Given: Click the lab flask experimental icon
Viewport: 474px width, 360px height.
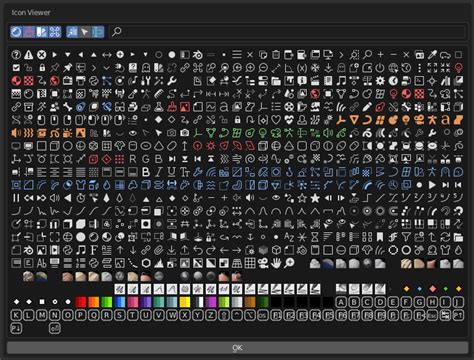Looking at the screenshot, I should pyautogui.click(x=159, y=107).
